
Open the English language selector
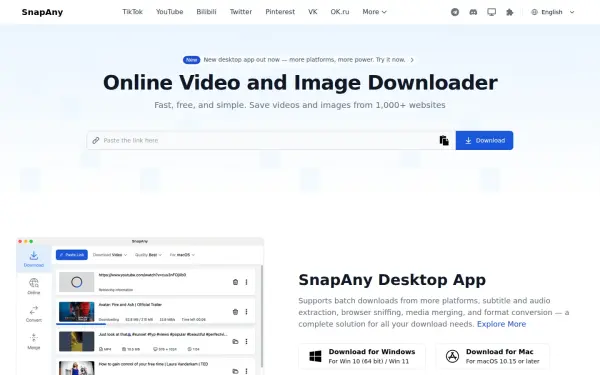point(553,12)
